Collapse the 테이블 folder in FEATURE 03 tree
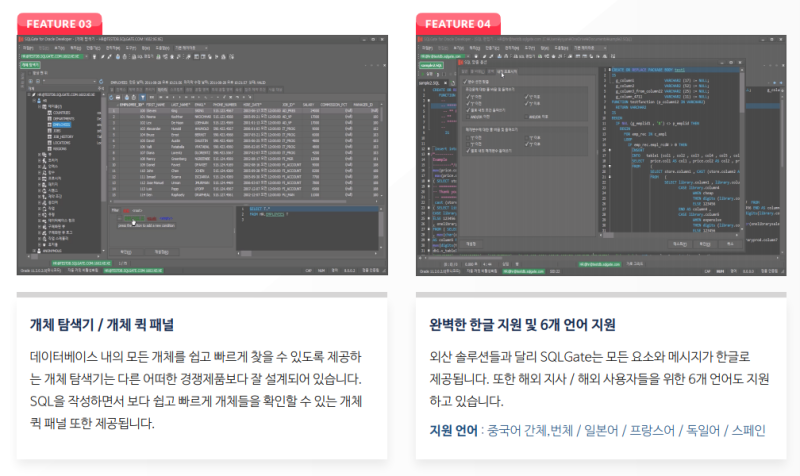Viewport: 800px width, 476px height. coord(39,107)
